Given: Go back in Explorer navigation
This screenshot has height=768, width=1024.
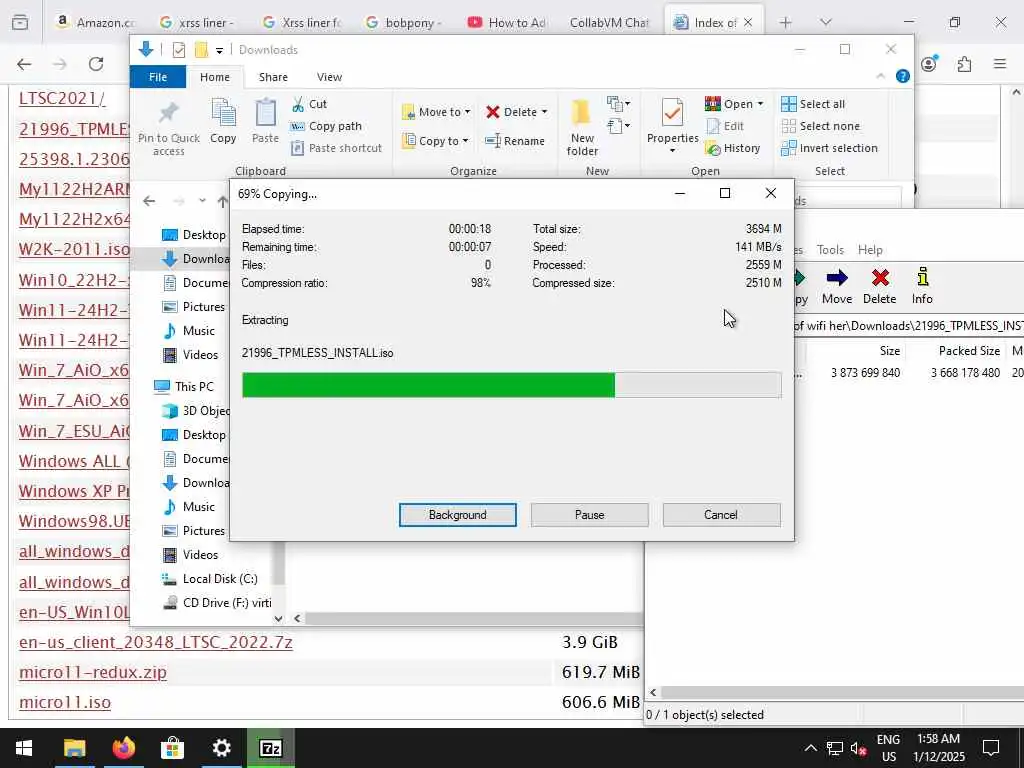Looking at the screenshot, I should [x=149, y=201].
